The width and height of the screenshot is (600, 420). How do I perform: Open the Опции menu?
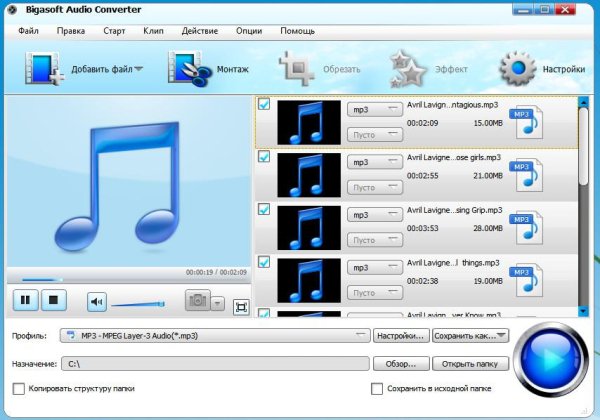click(249, 31)
